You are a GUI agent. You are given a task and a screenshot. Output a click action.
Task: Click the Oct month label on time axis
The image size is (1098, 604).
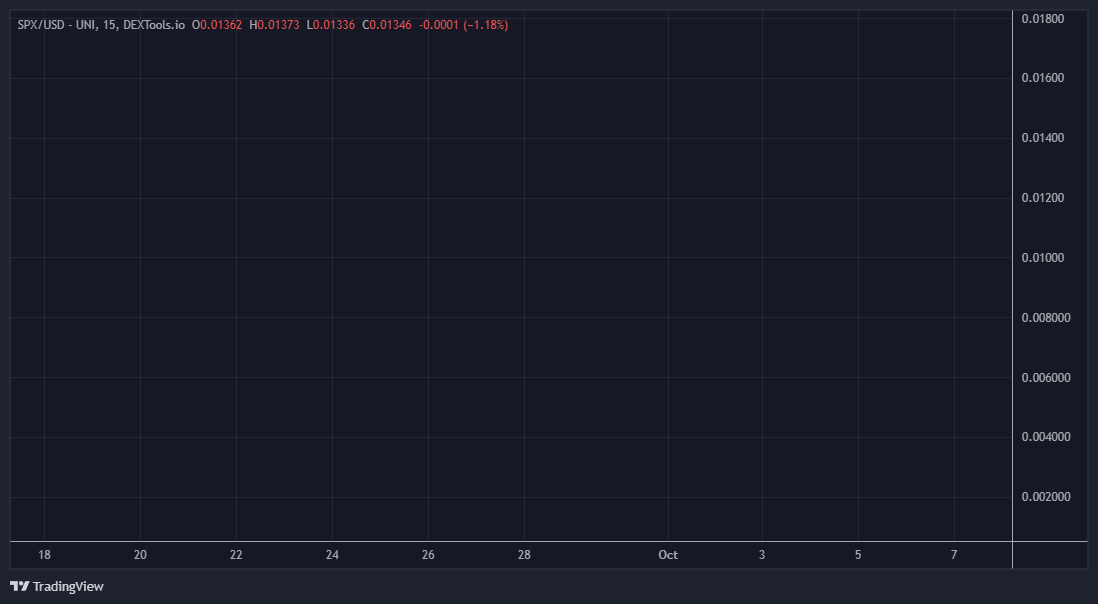click(x=668, y=555)
